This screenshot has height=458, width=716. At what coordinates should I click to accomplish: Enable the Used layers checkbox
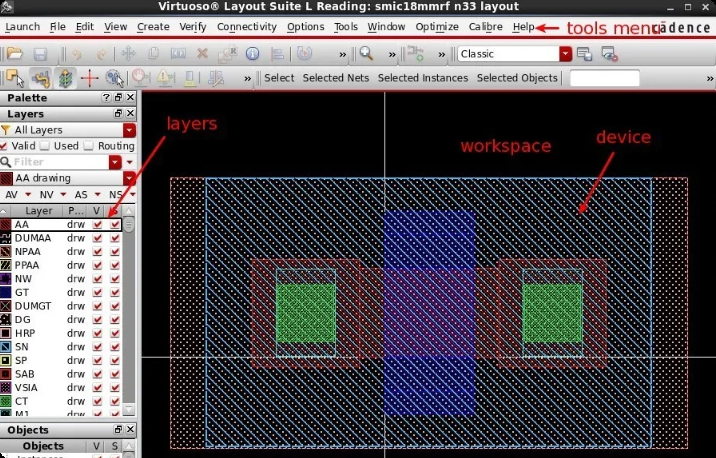pyautogui.click(x=45, y=146)
